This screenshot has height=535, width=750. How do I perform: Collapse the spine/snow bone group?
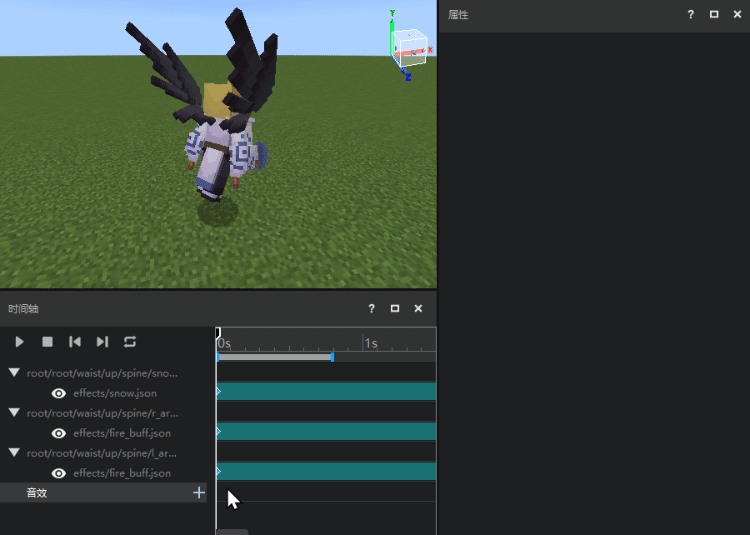click(x=14, y=373)
